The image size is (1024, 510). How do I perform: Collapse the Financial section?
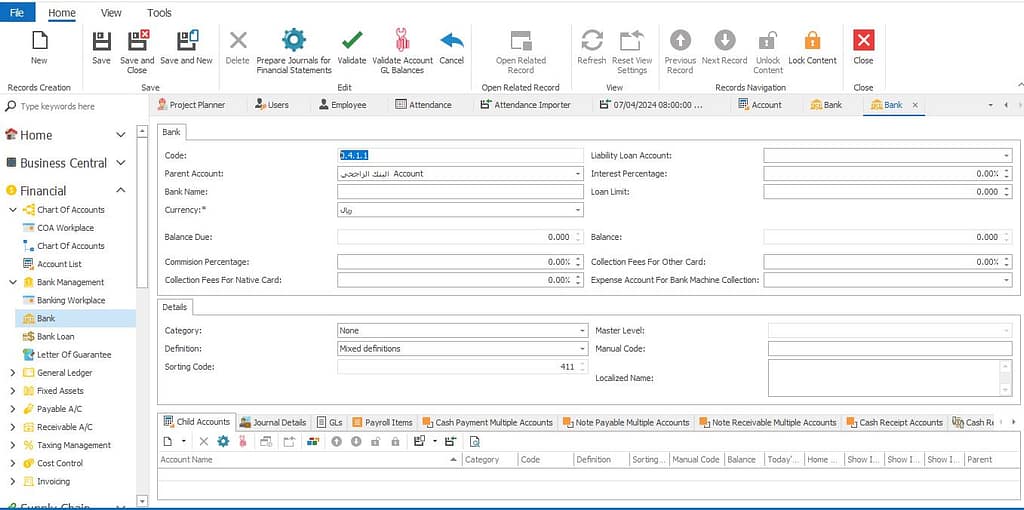tap(121, 190)
